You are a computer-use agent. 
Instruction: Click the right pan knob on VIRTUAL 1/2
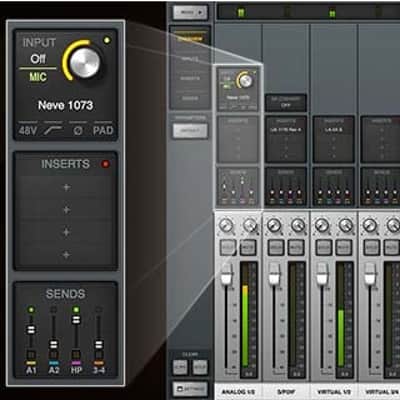pyautogui.click(x=346, y=226)
